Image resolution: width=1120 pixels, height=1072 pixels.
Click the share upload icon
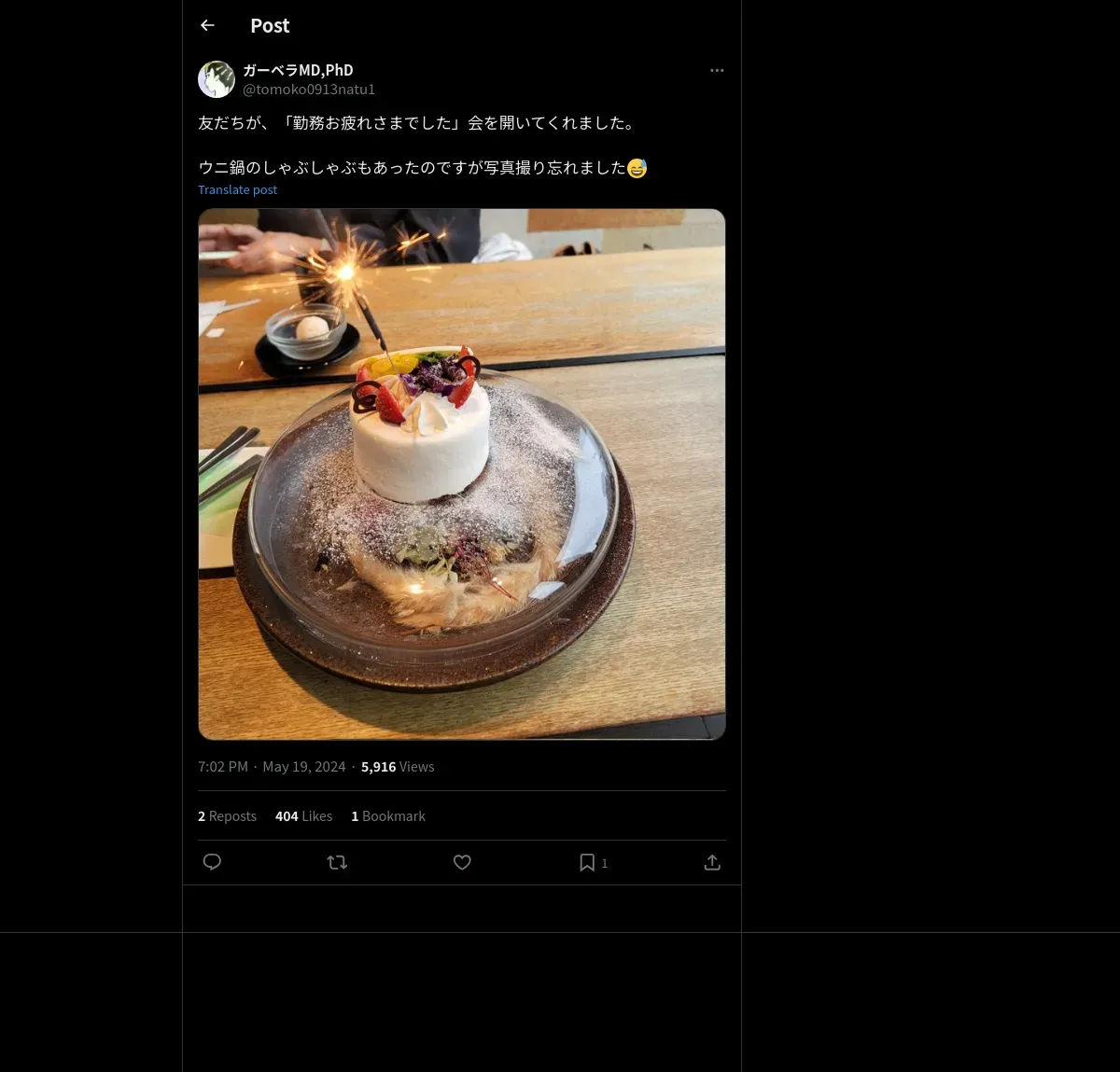[x=712, y=862]
